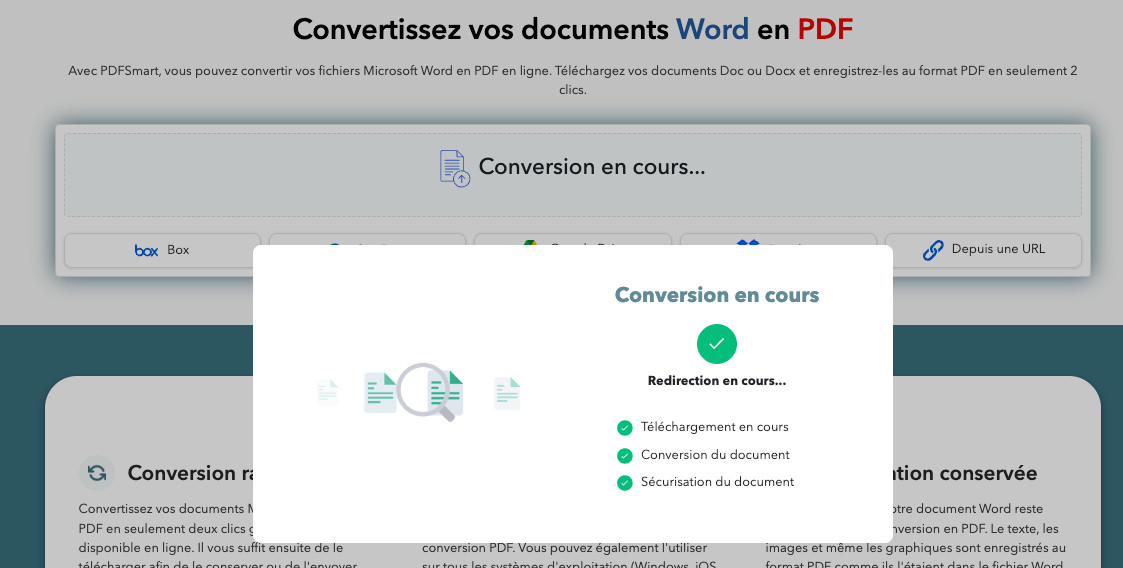
Task: Click the 'Sécurisation du document' step label
Action: (717, 482)
